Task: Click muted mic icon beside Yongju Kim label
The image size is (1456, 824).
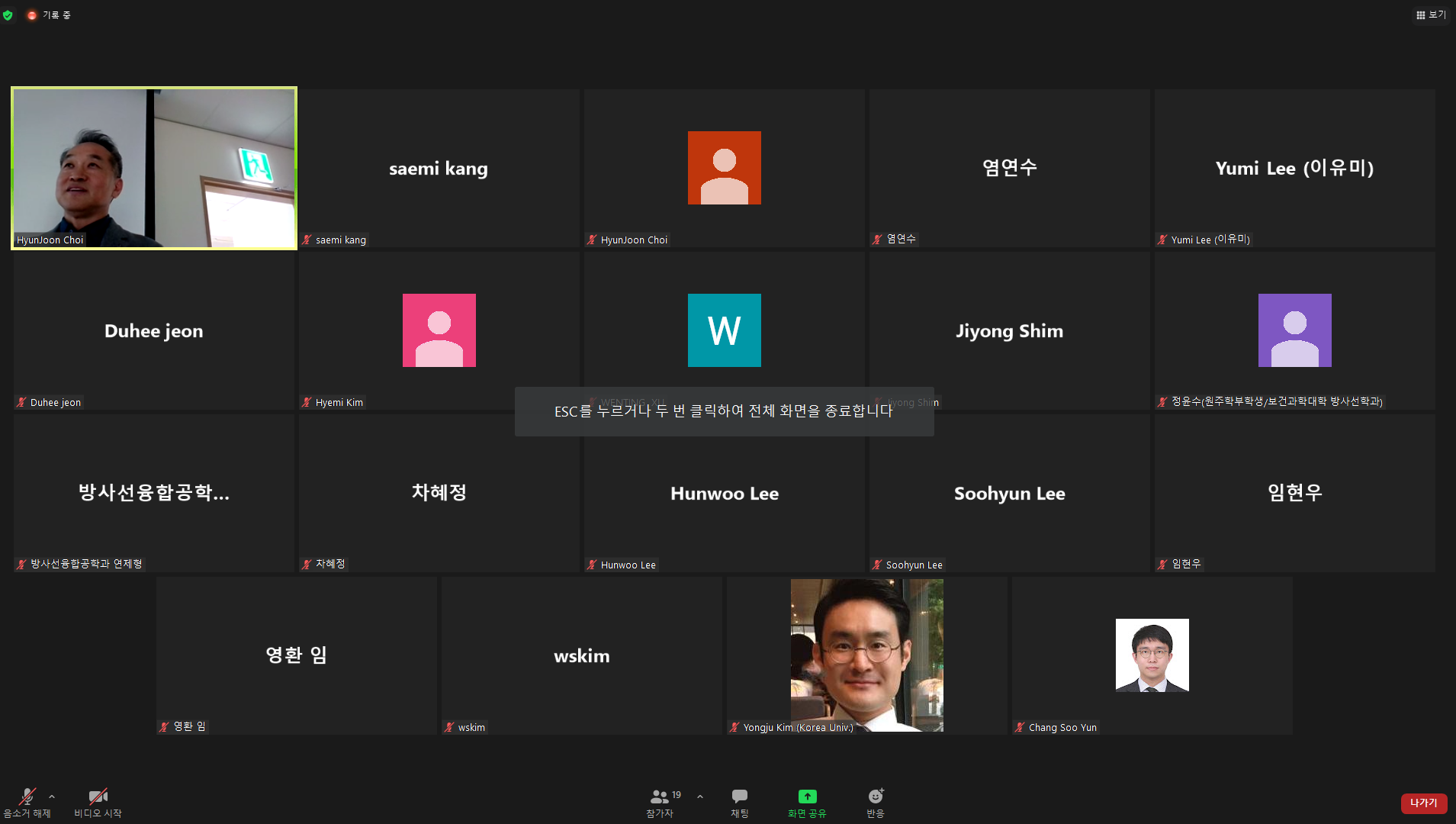Action: 734,727
